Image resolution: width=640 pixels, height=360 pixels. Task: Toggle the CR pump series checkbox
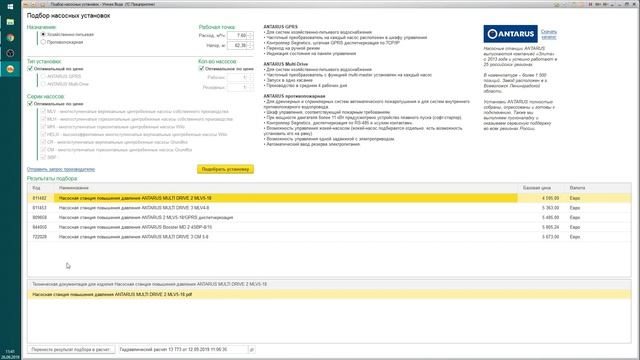(x=43, y=142)
